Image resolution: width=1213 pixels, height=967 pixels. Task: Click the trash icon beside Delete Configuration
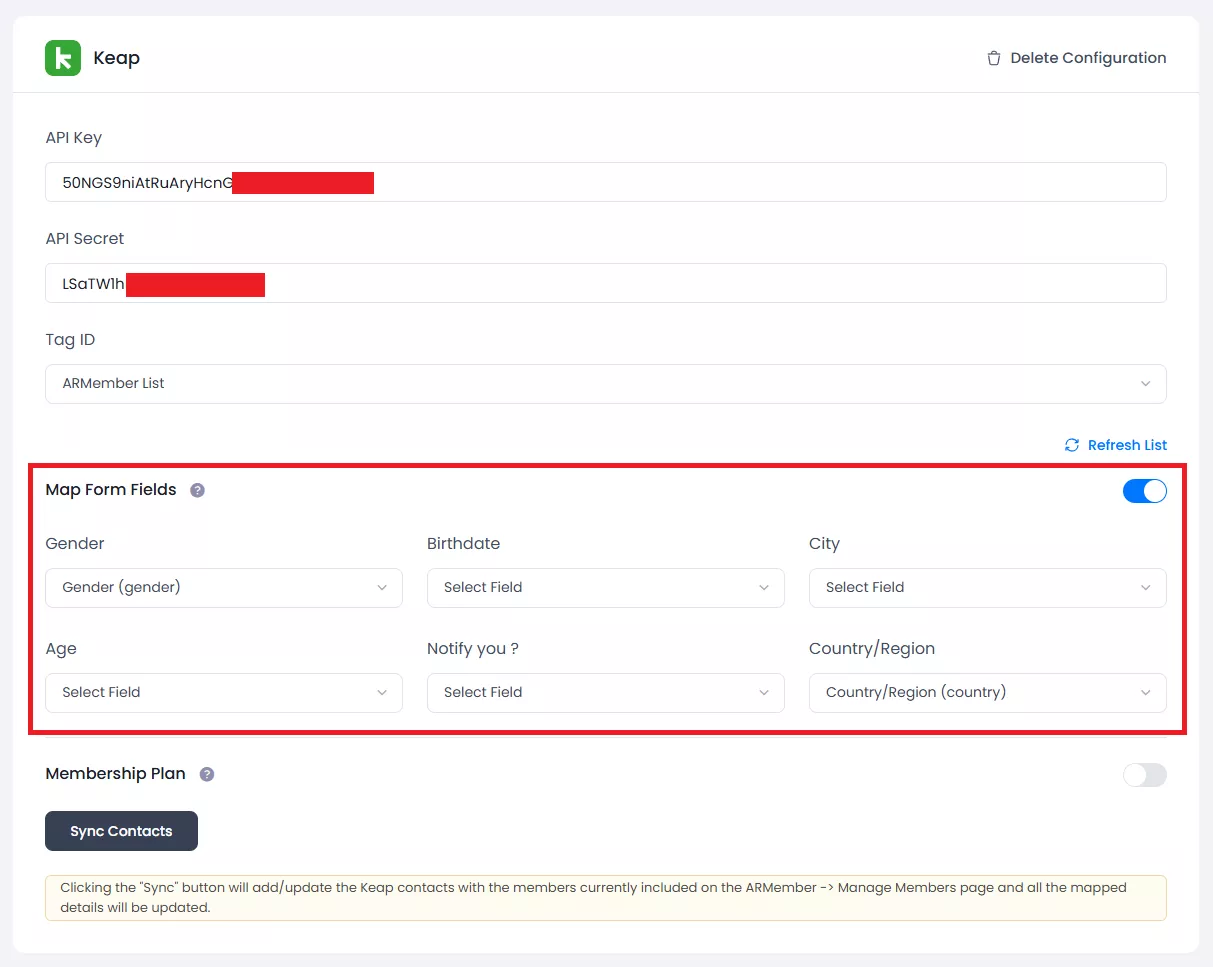click(x=993, y=58)
